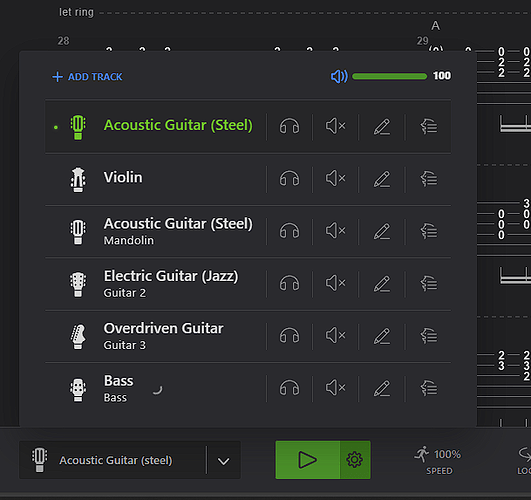Start playback with the green play button
This screenshot has height=500, width=531.
pyautogui.click(x=307, y=460)
